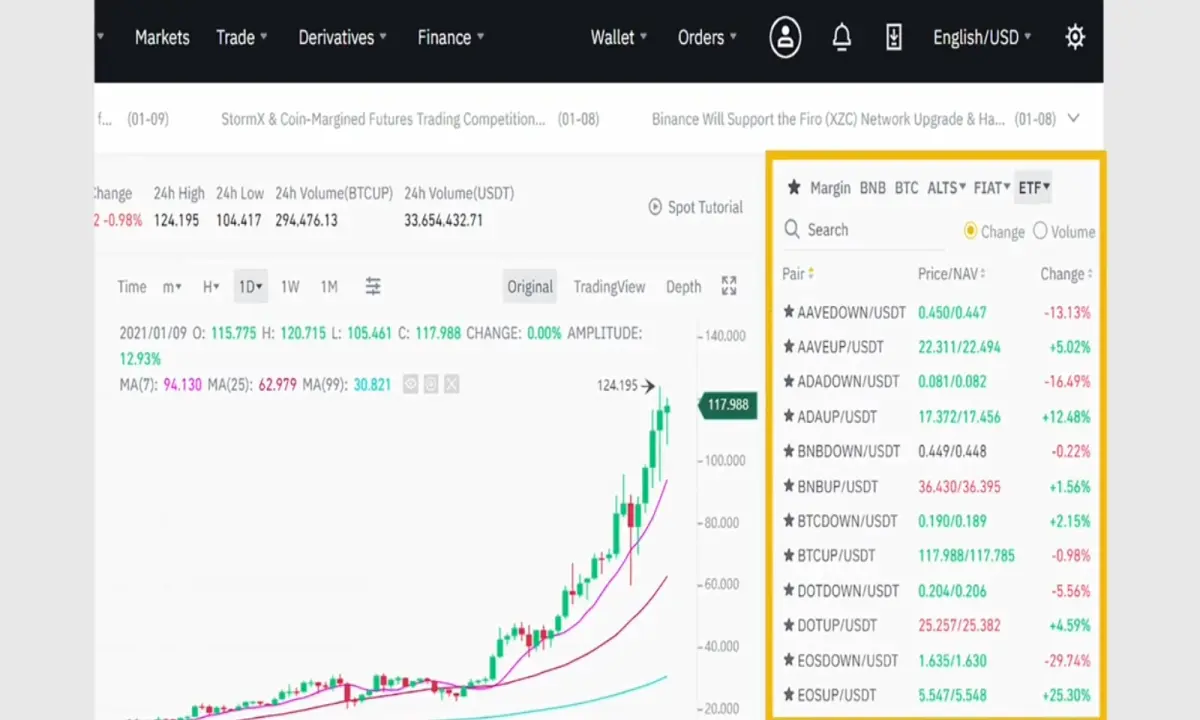The width and height of the screenshot is (1200, 720).
Task: Sort pairs by the Change column
Action: click(1066, 273)
